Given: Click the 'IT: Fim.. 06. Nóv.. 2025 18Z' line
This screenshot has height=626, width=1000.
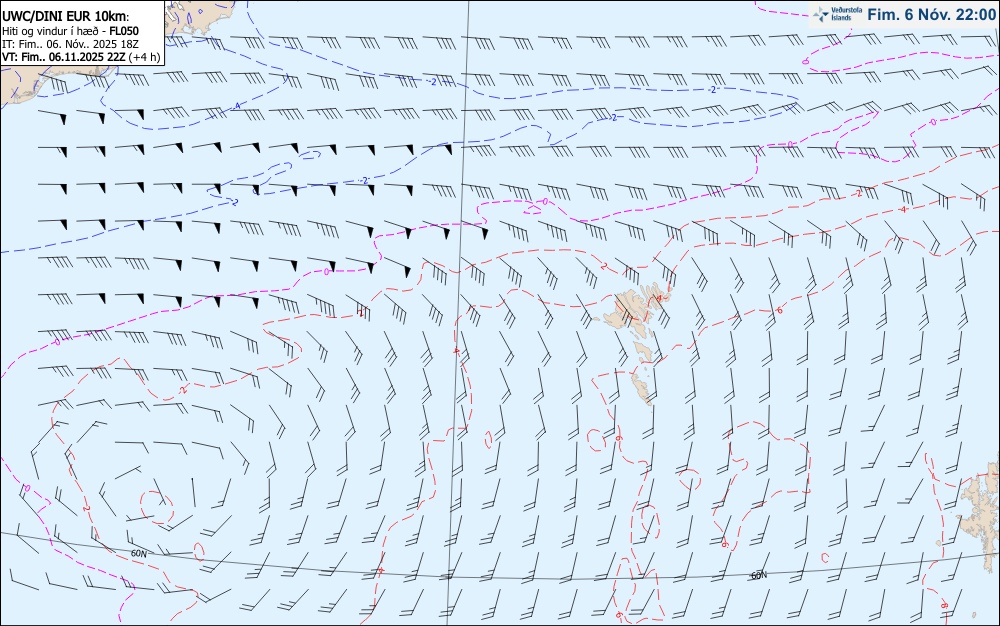Looking at the screenshot, I should (x=70, y=44).
